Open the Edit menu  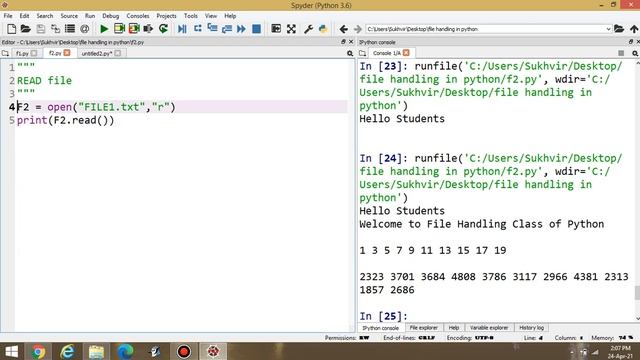[24, 16]
